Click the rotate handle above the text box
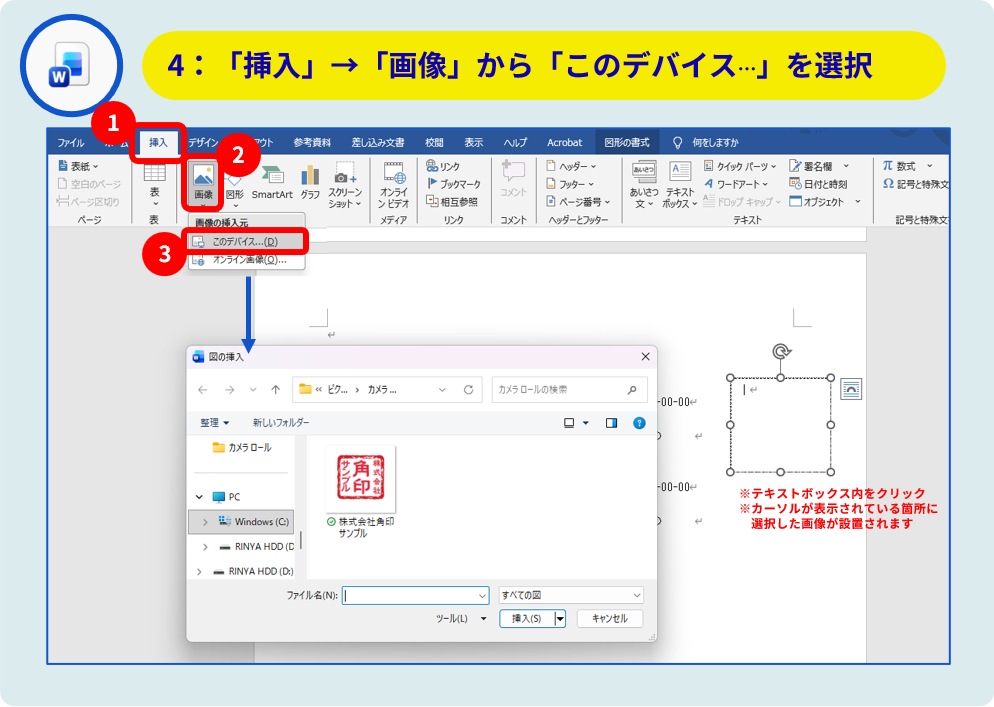 [x=781, y=352]
